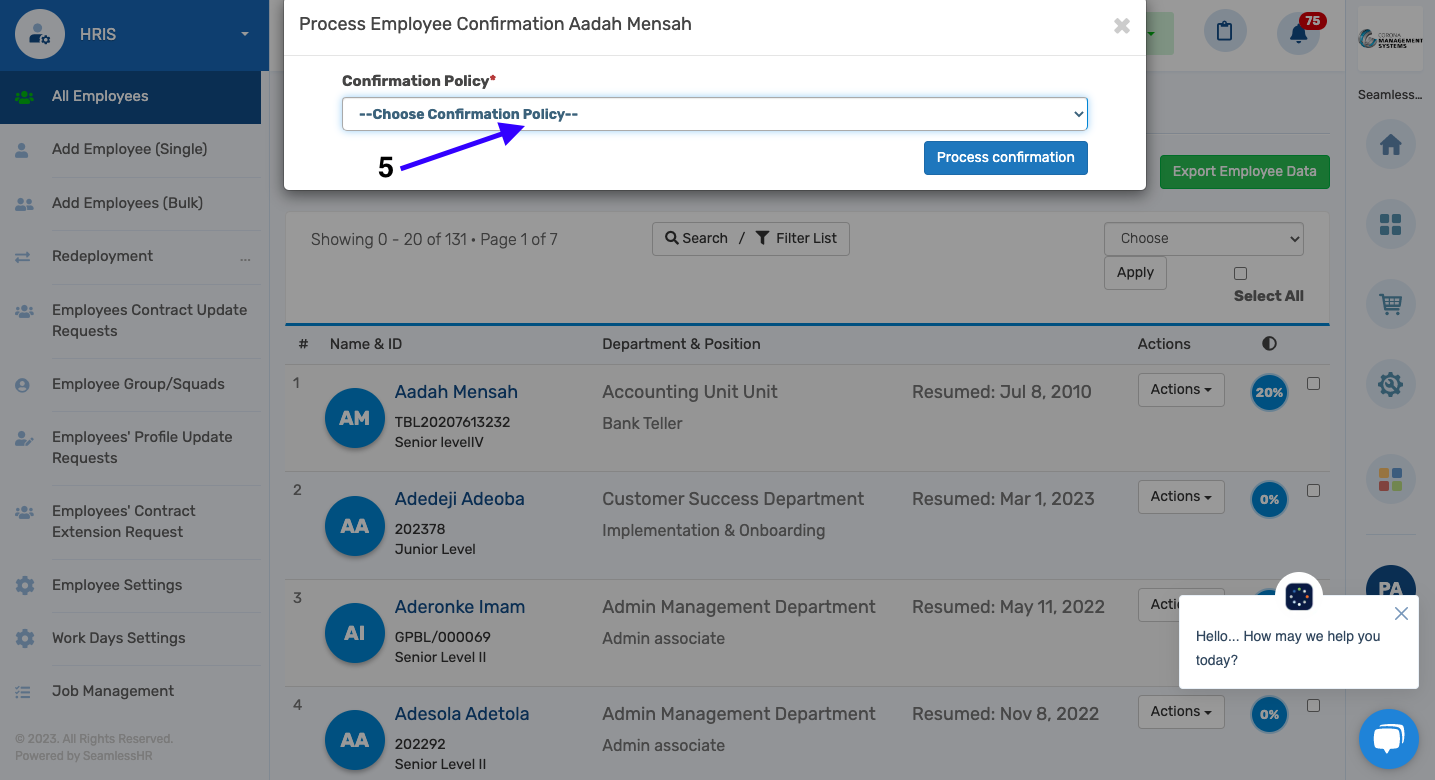1435x780 pixels.
Task: Select the home icon in the right sidebar
Action: (1390, 144)
